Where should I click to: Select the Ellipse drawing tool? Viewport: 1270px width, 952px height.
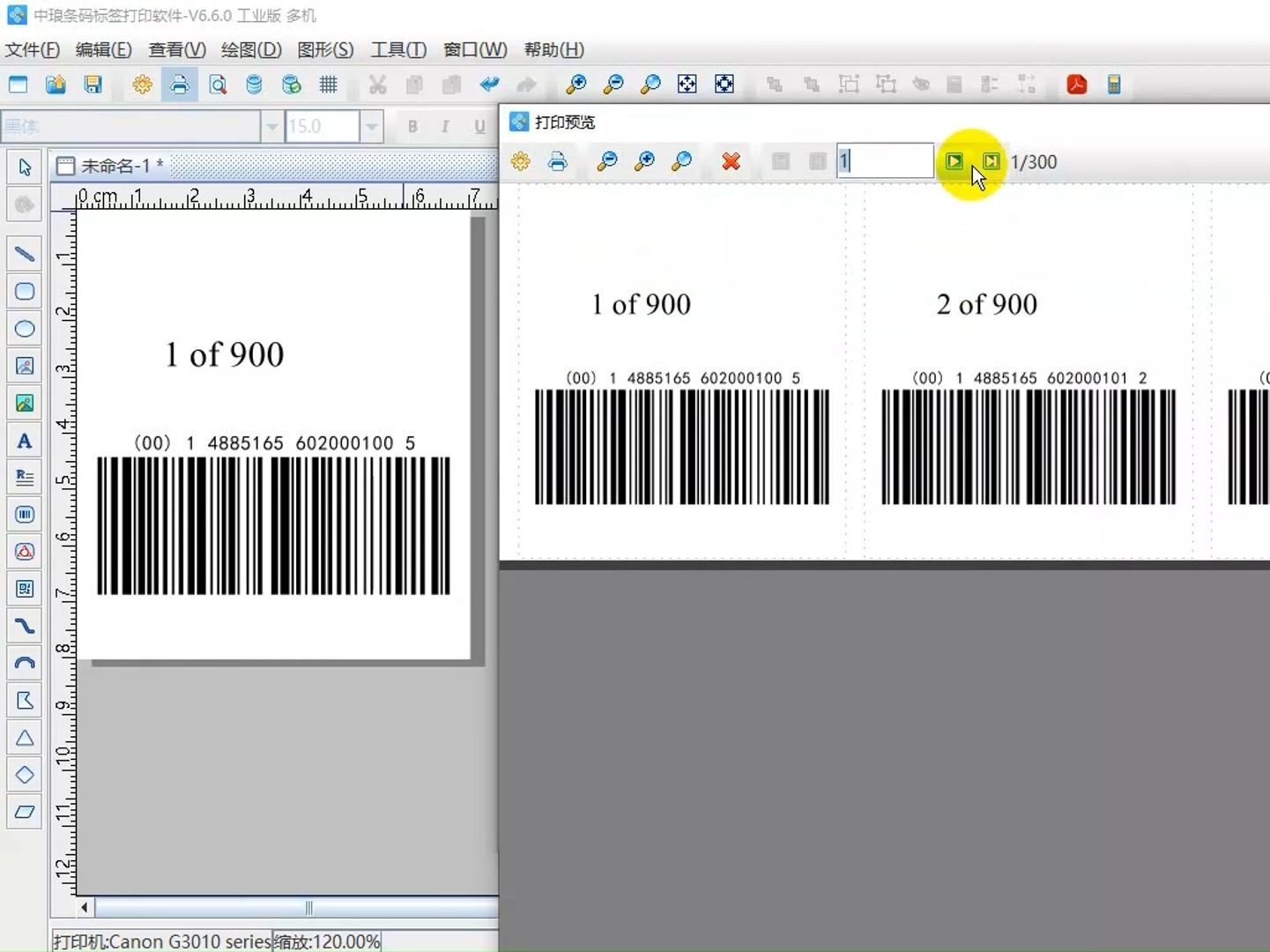25,329
